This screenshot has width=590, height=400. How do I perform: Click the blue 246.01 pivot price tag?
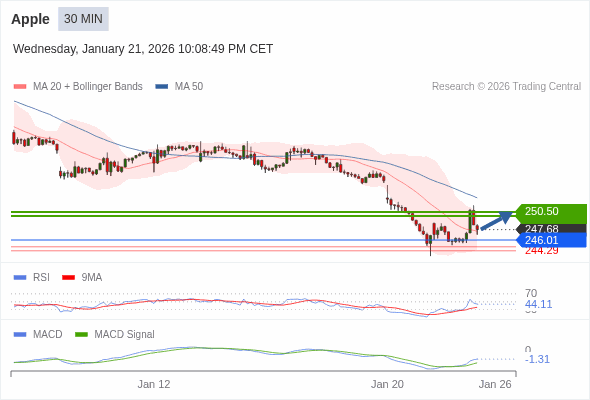point(551,240)
